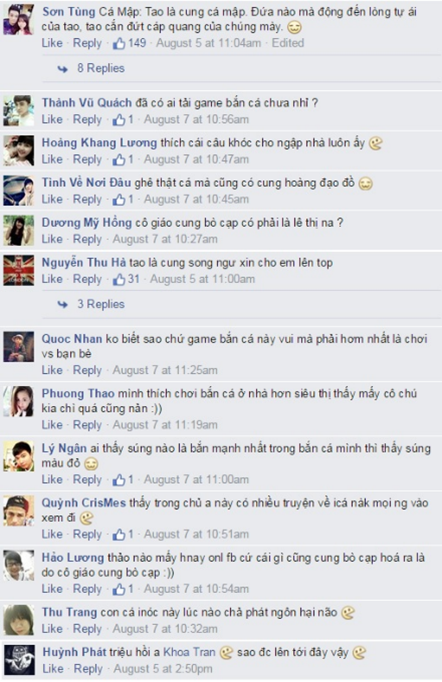Open Nguyễn Thu Hà's British flag avatar
The width and height of the screenshot is (442, 682).
19,271
